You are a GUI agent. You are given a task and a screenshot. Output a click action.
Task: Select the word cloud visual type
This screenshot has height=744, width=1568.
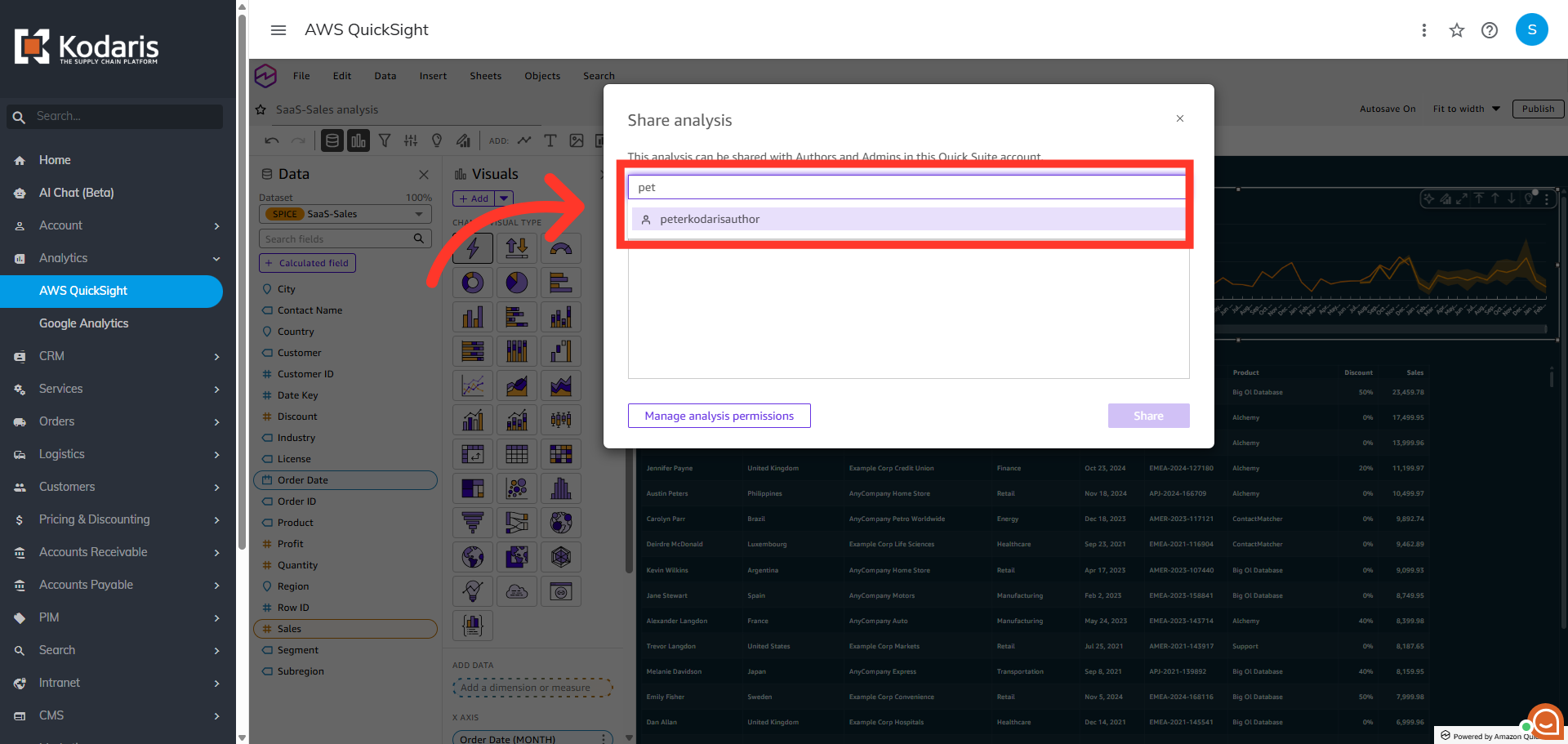click(x=517, y=591)
